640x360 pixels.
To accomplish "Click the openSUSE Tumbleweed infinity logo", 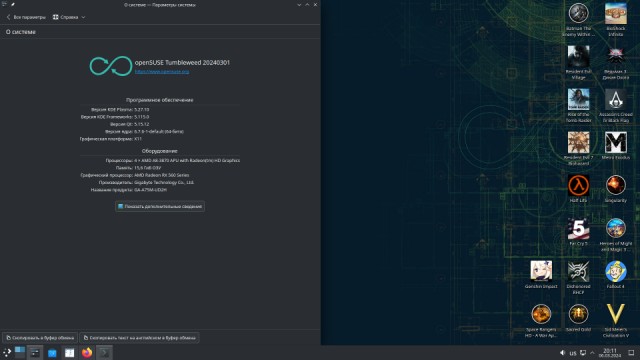I will [111, 66].
